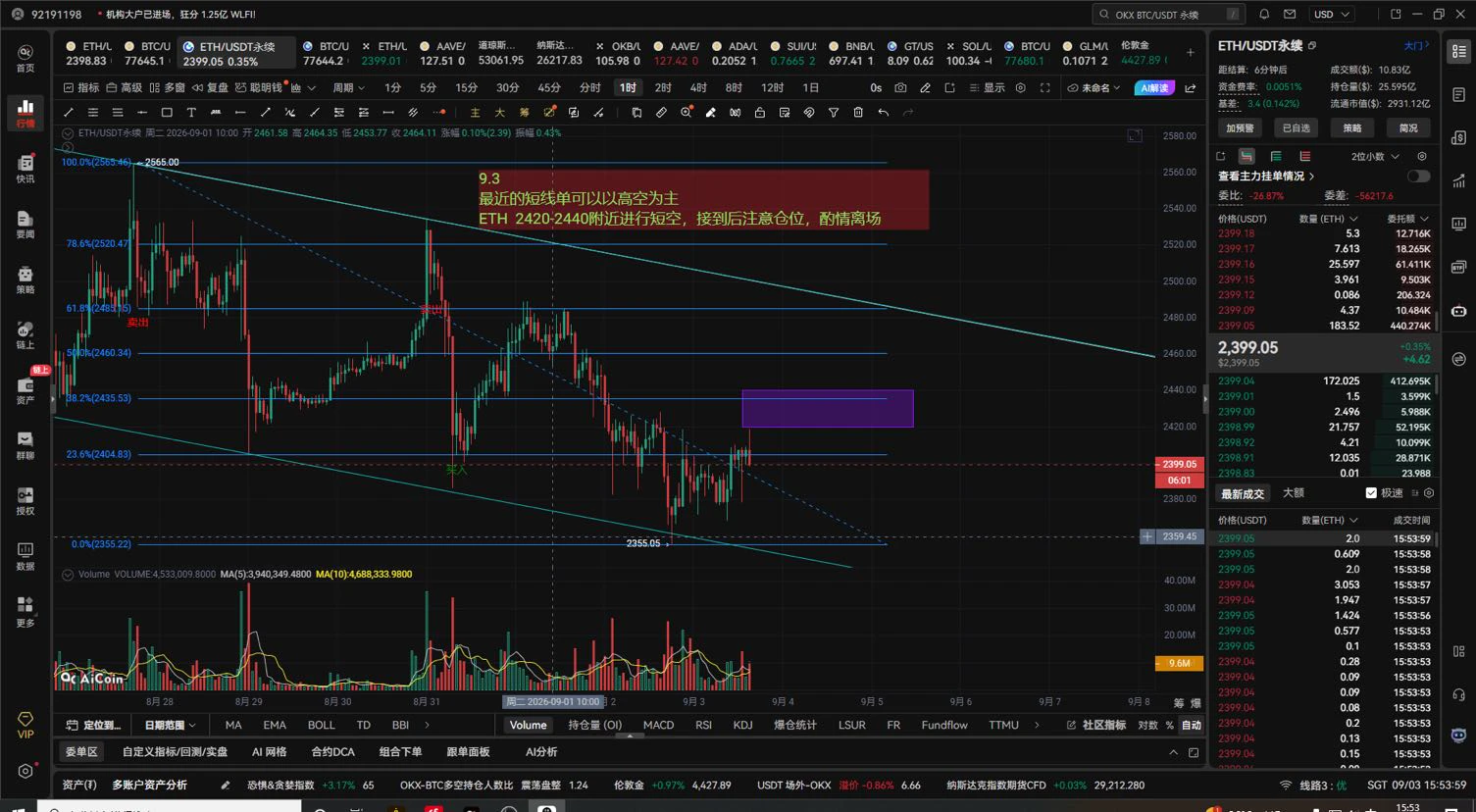Switch to the 1分 timeframe
Viewport: 1476px width, 812px height.
click(x=392, y=88)
